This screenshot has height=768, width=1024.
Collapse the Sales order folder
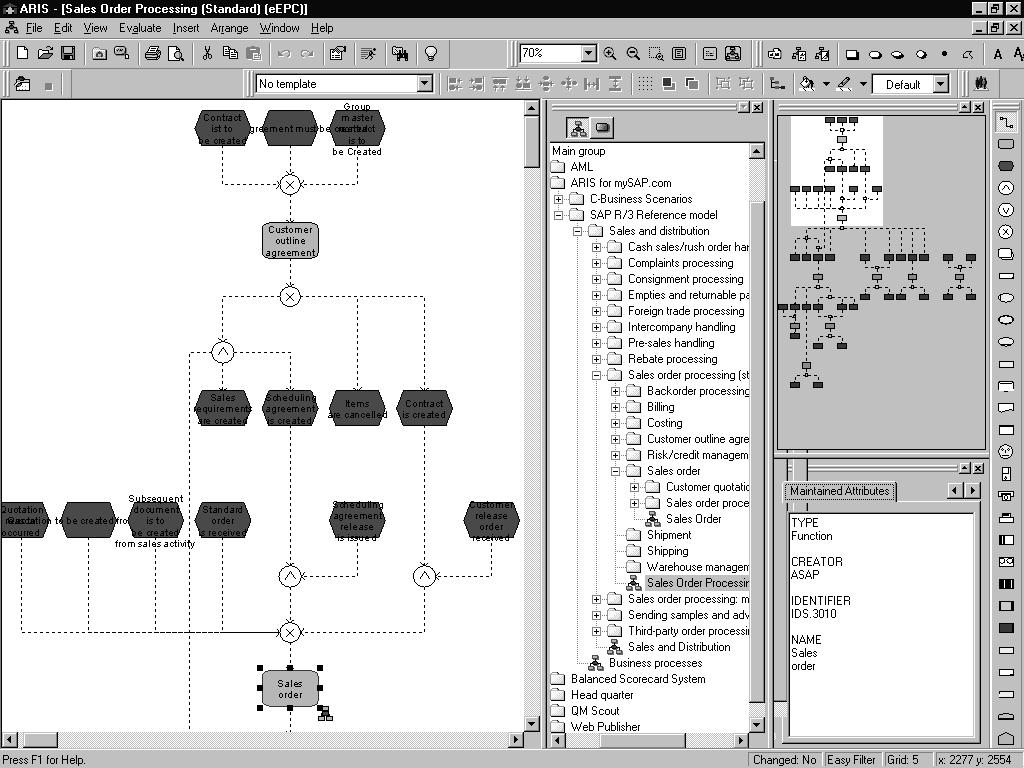(x=615, y=471)
